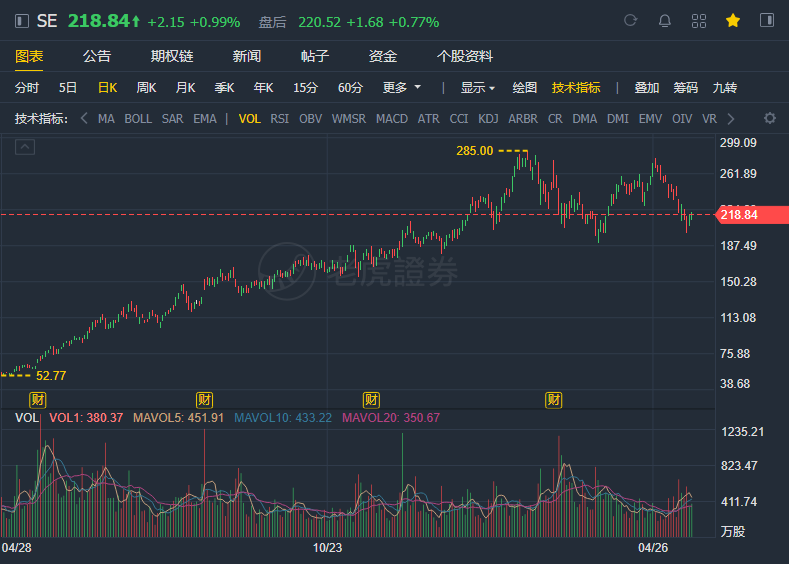Toggle the 技术指标 button
This screenshot has height=564, width=789.
point(576,88)
